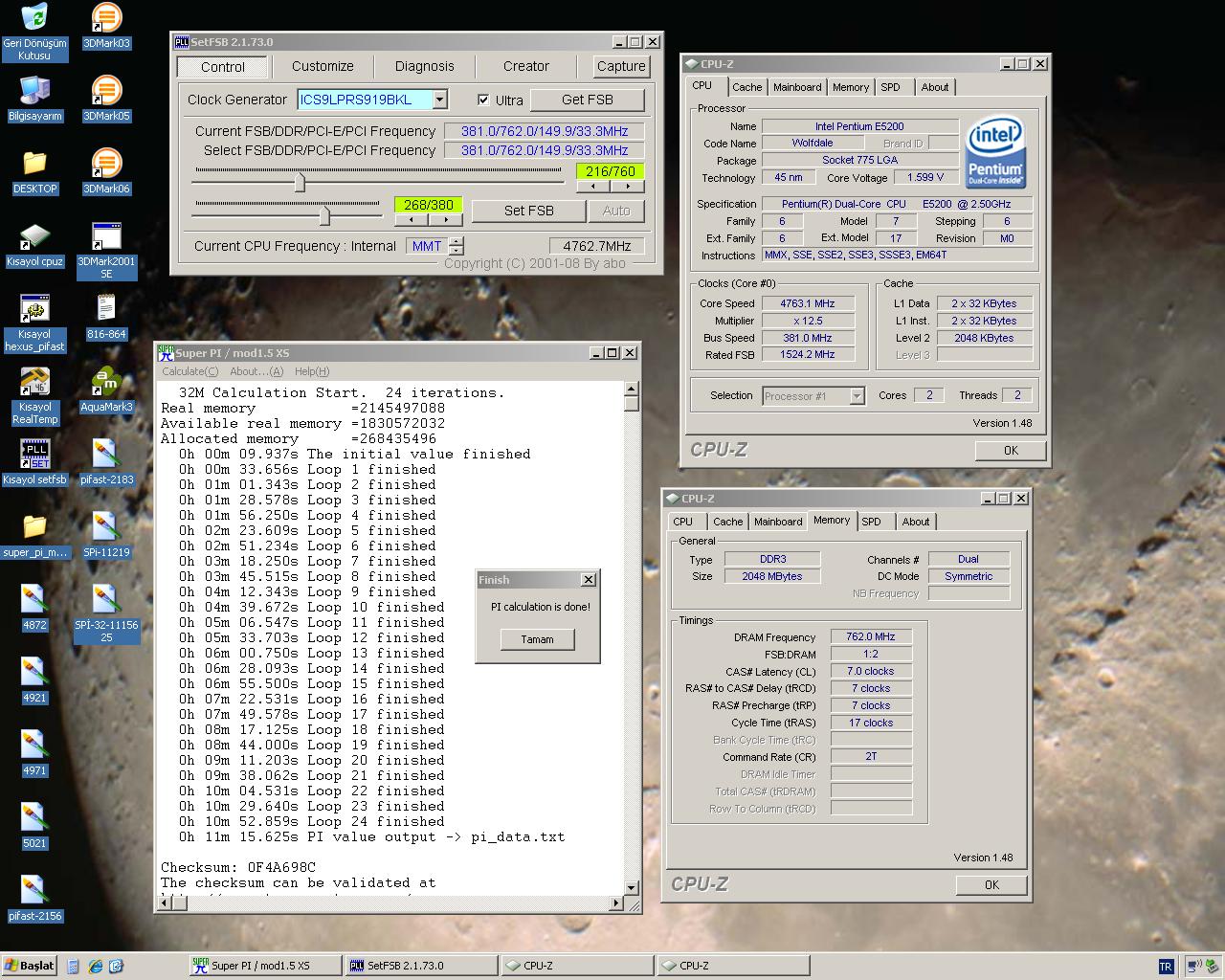Screen dimensions: 1225x980
Task: Open the Cache tab in upper CPU-Z window
Action: pos(746,87)
